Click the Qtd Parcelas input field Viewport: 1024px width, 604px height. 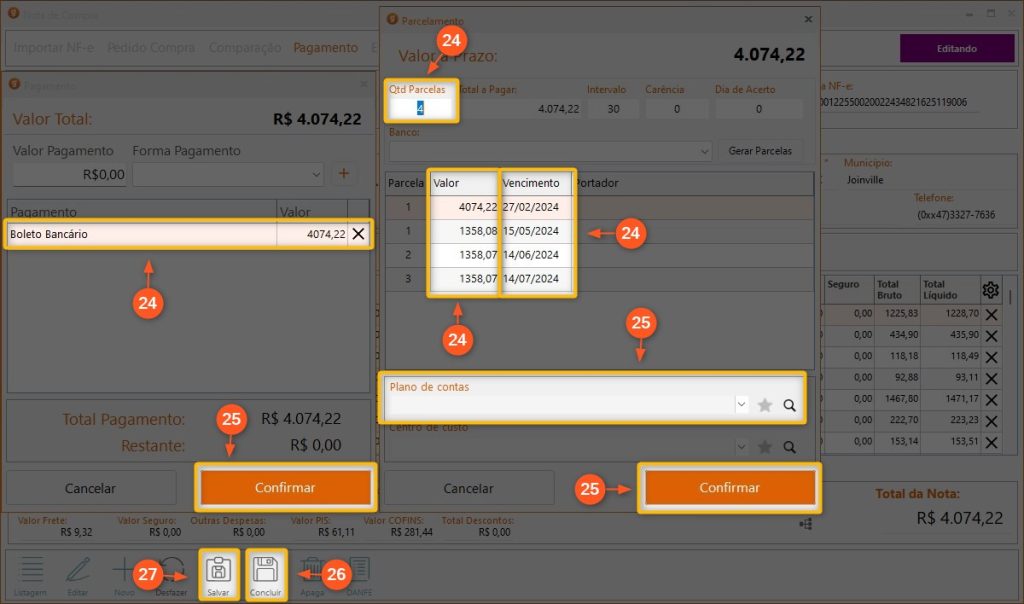coord(421,108)
